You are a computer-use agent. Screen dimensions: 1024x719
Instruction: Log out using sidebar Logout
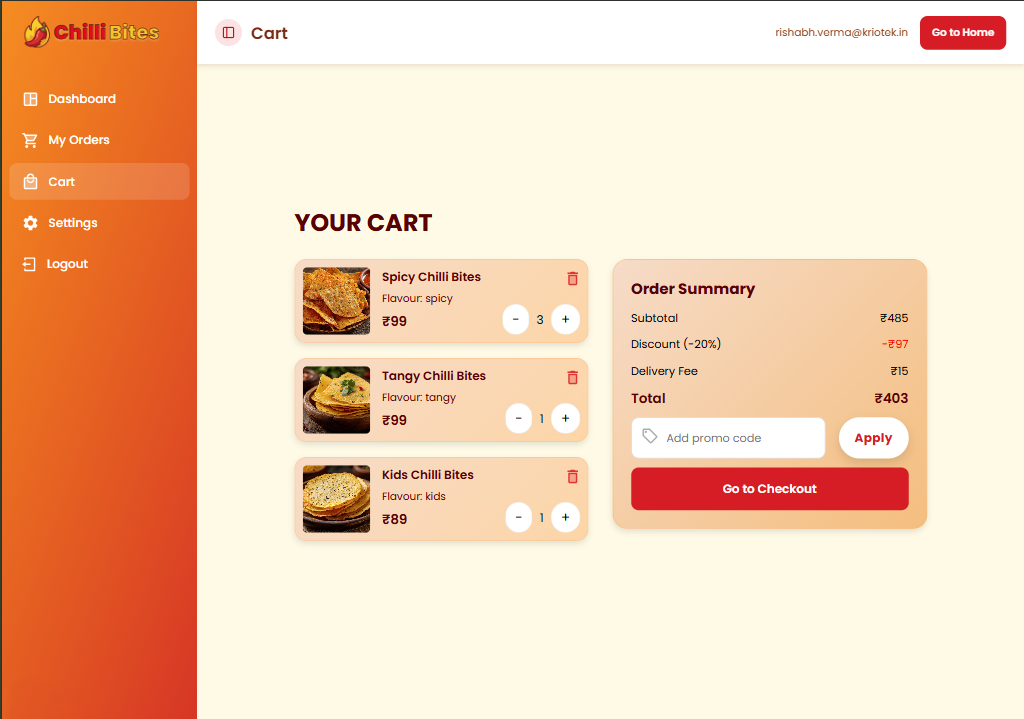pyautogui.click(x=67, y=264)
